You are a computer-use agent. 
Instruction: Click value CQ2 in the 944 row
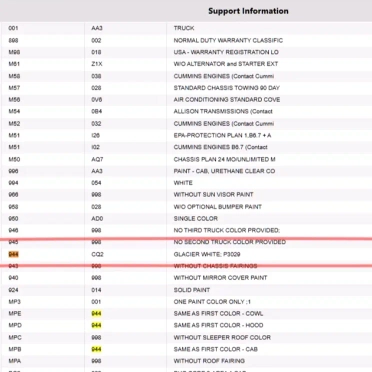97,254
